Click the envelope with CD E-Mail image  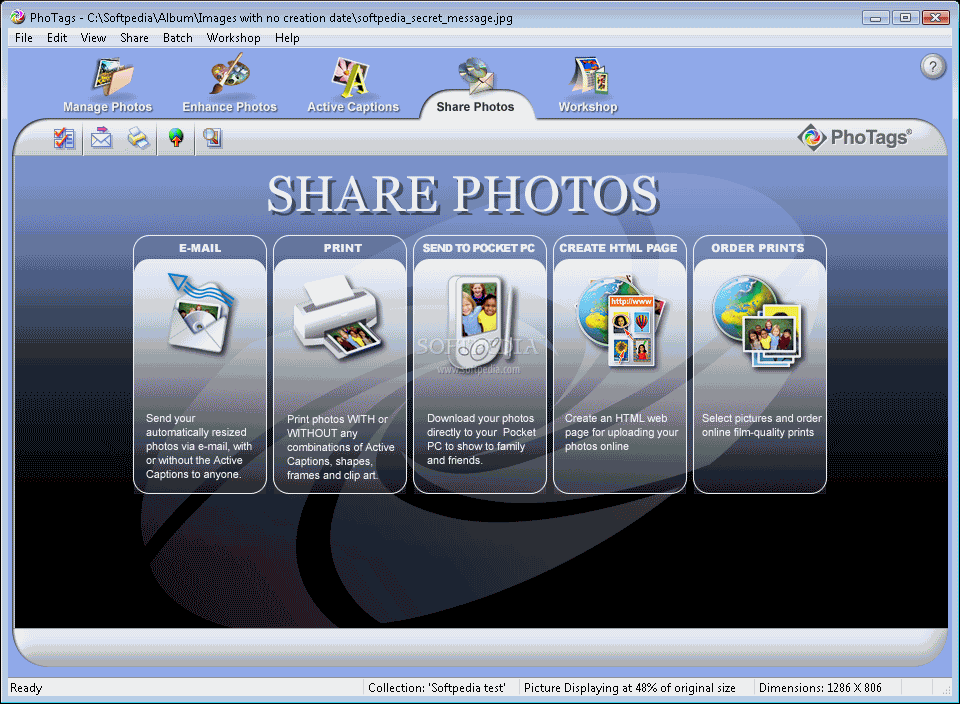coord(201,313)
